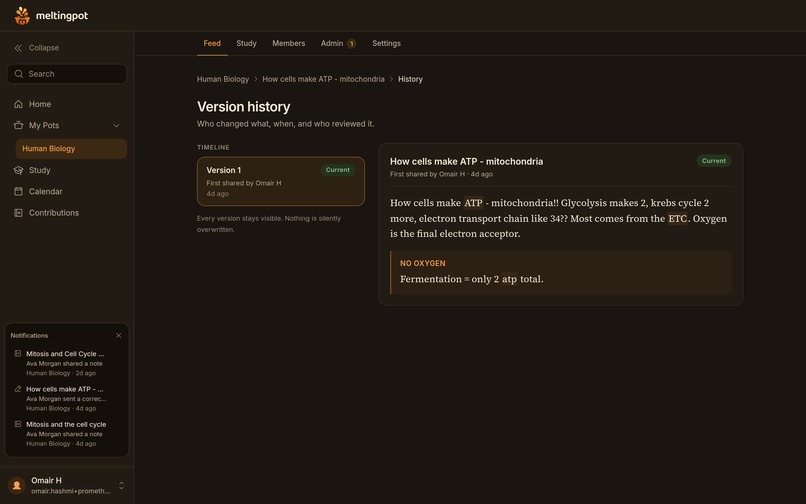Click the Contributions icon in sidebar

19,212
